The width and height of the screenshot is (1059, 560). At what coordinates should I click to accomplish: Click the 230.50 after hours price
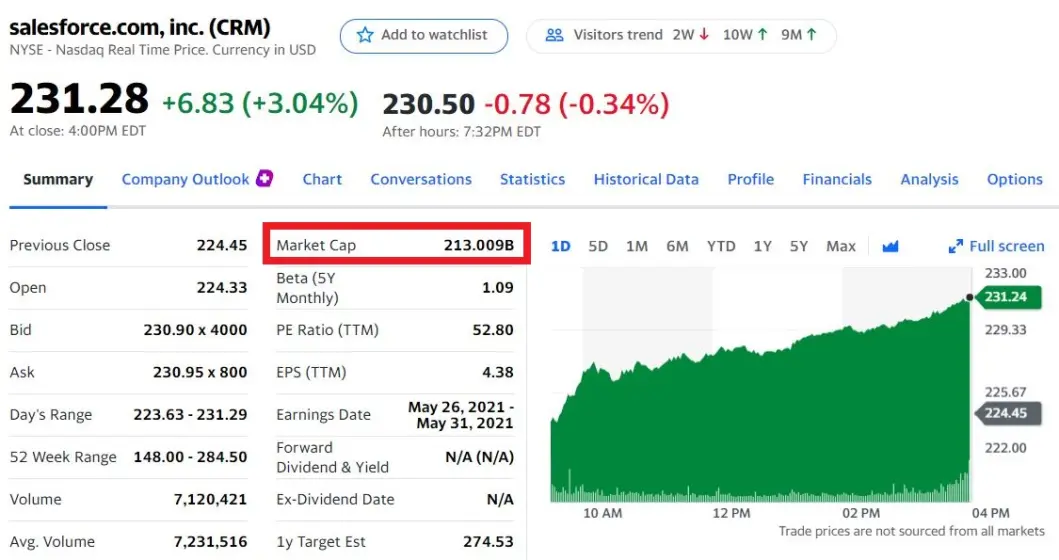(429, 104)
